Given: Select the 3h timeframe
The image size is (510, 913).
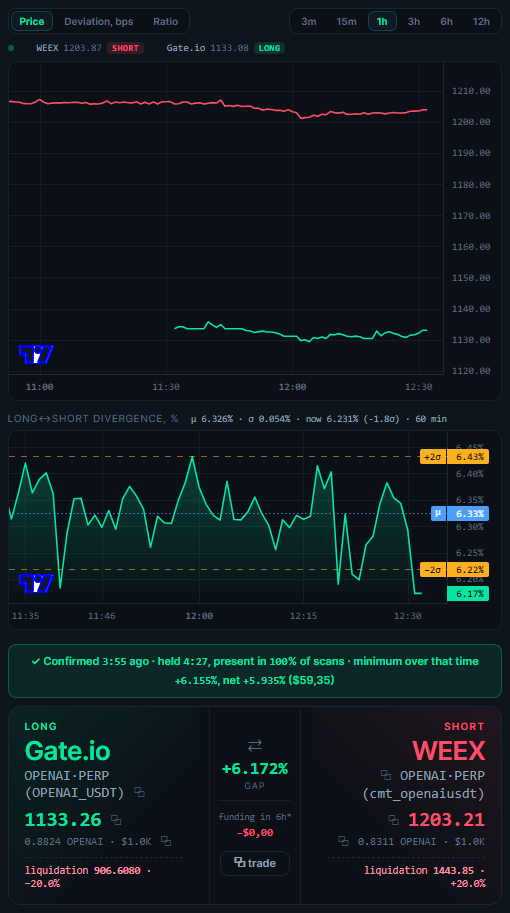Looking at the screenshot, I should tap(413, 22).
